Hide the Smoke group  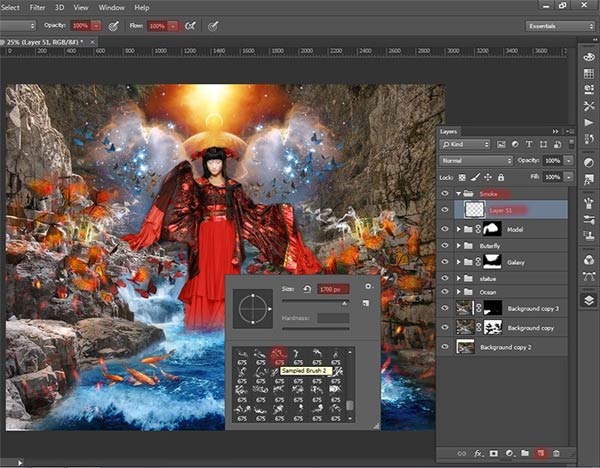pos(444,194)
